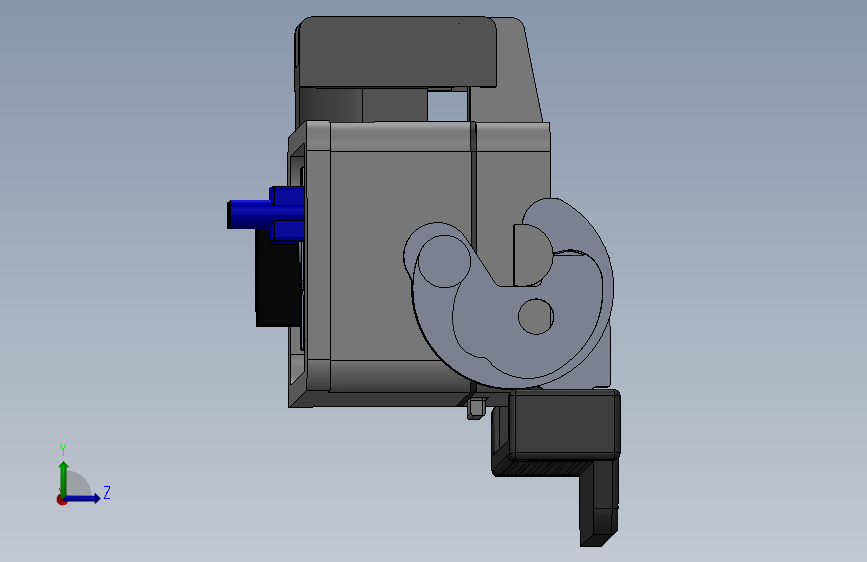867x562 pixels.
Task: Click the green Y axis of the triad
Action: point(64,478)
